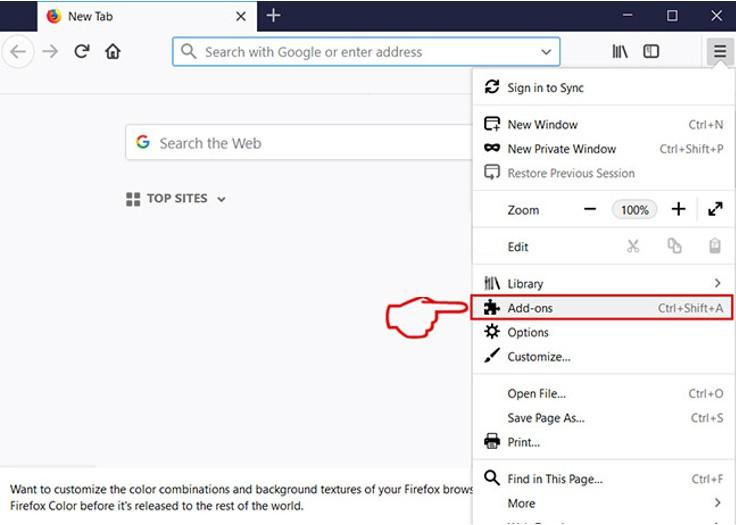Open the home page via house icon
This screenshot has height=525, width=736.
pos(113,51)
